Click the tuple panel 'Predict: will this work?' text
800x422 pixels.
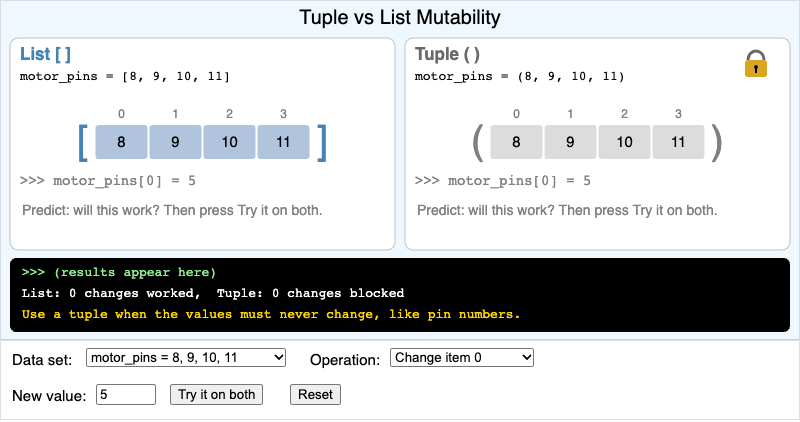pyautogui.click(x=567, y=210)
